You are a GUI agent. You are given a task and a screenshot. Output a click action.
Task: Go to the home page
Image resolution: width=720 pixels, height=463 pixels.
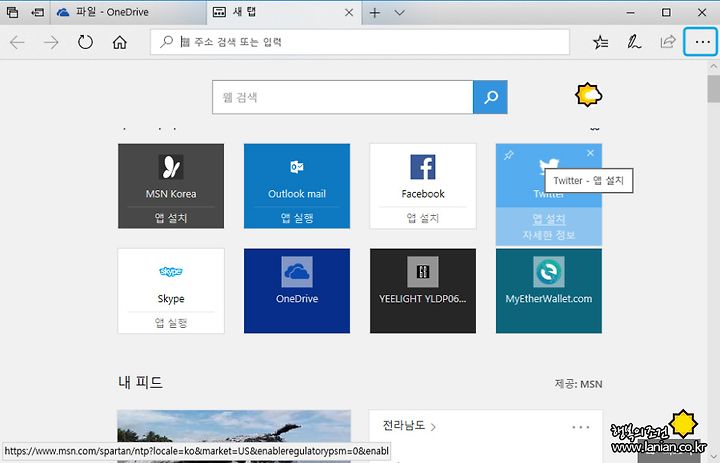tap(119, 42)
